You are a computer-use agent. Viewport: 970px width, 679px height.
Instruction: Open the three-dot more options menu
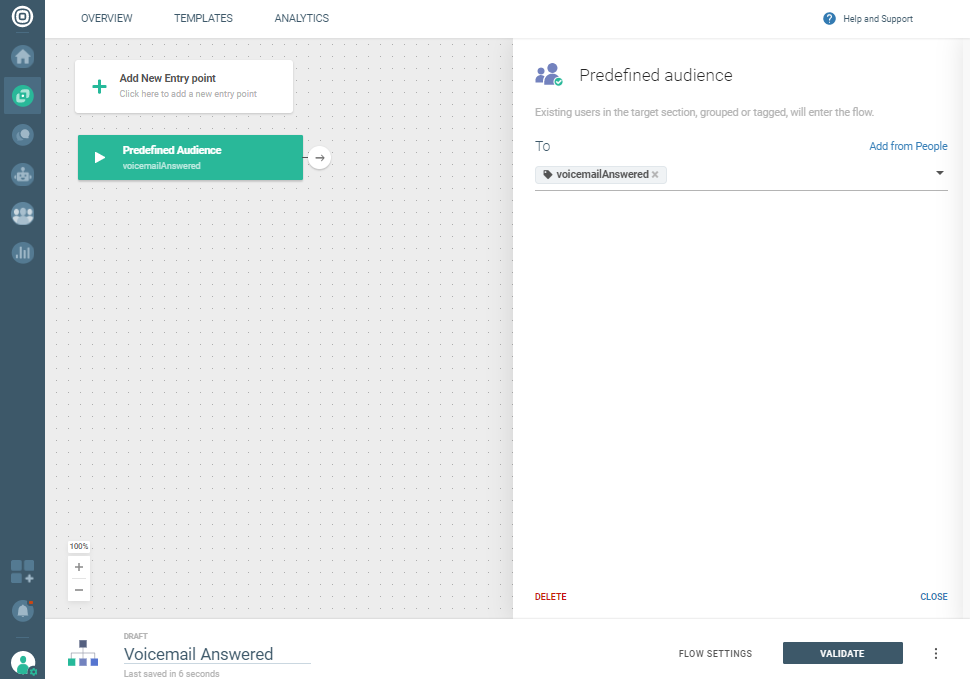[x=936, y=654]
